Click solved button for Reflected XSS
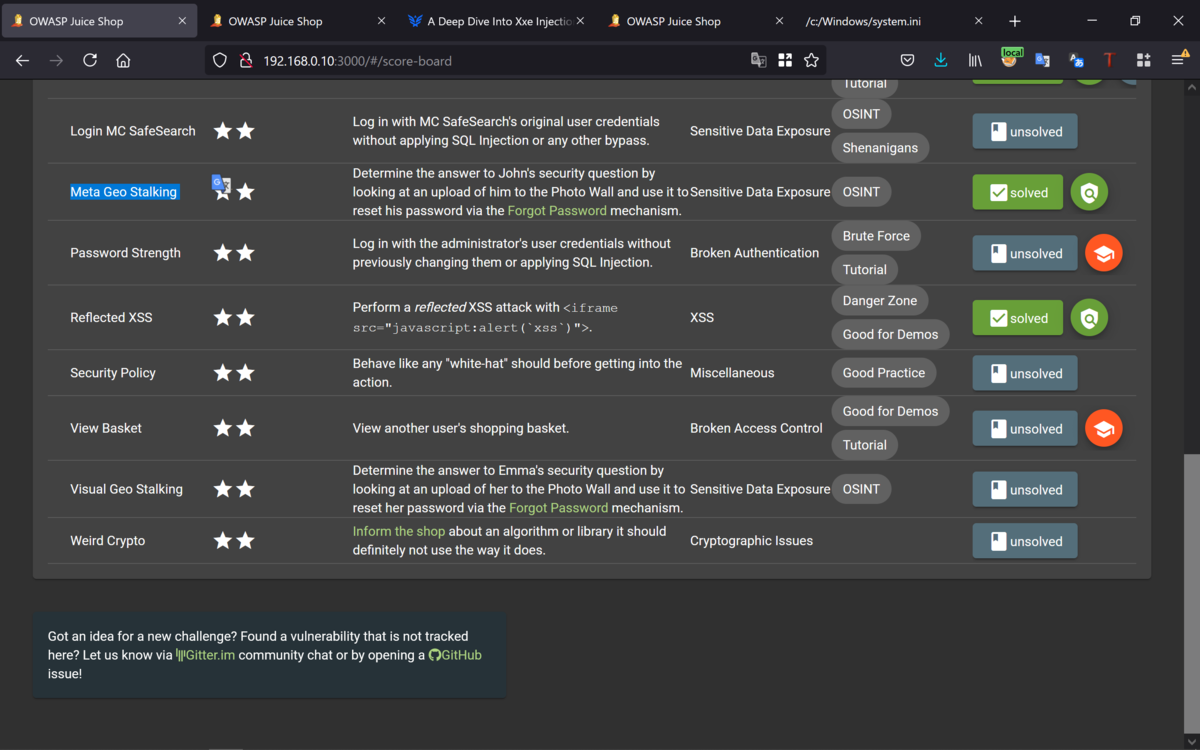Image resolution: width=1200 pixels, height=750 pixels. coord(1017,318)
